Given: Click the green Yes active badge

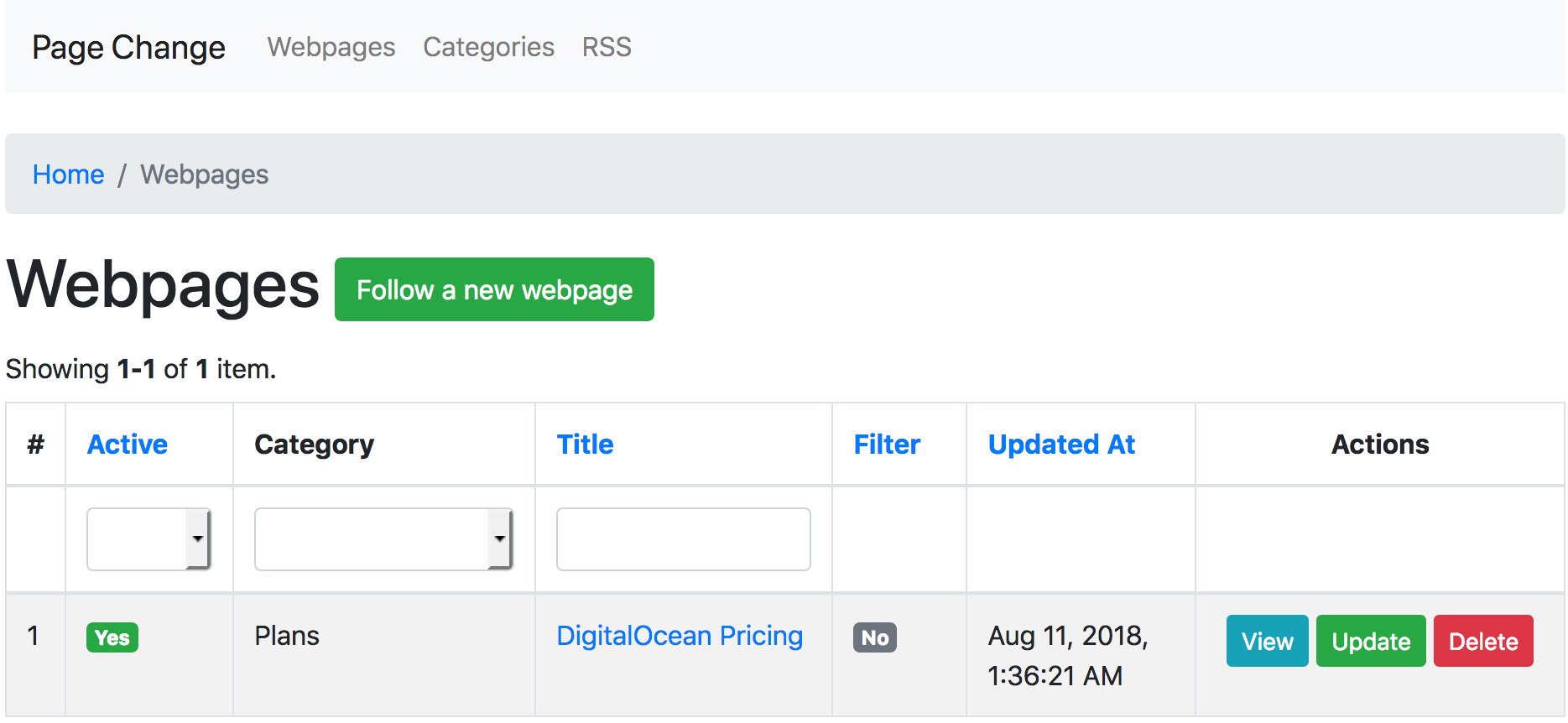Looking at the screenshot, I should (x=112, y=637).
